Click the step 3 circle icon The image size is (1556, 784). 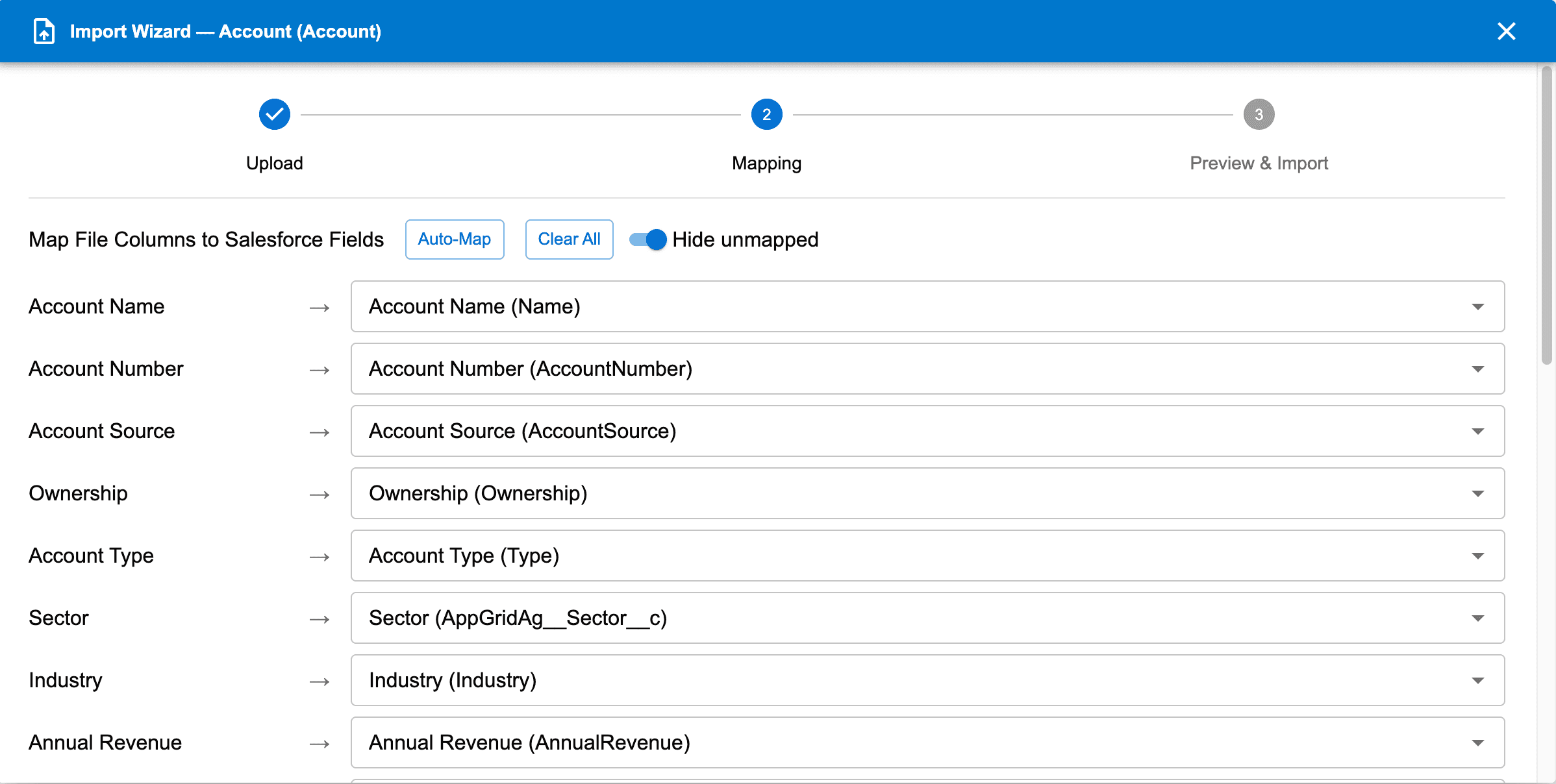1259,114
